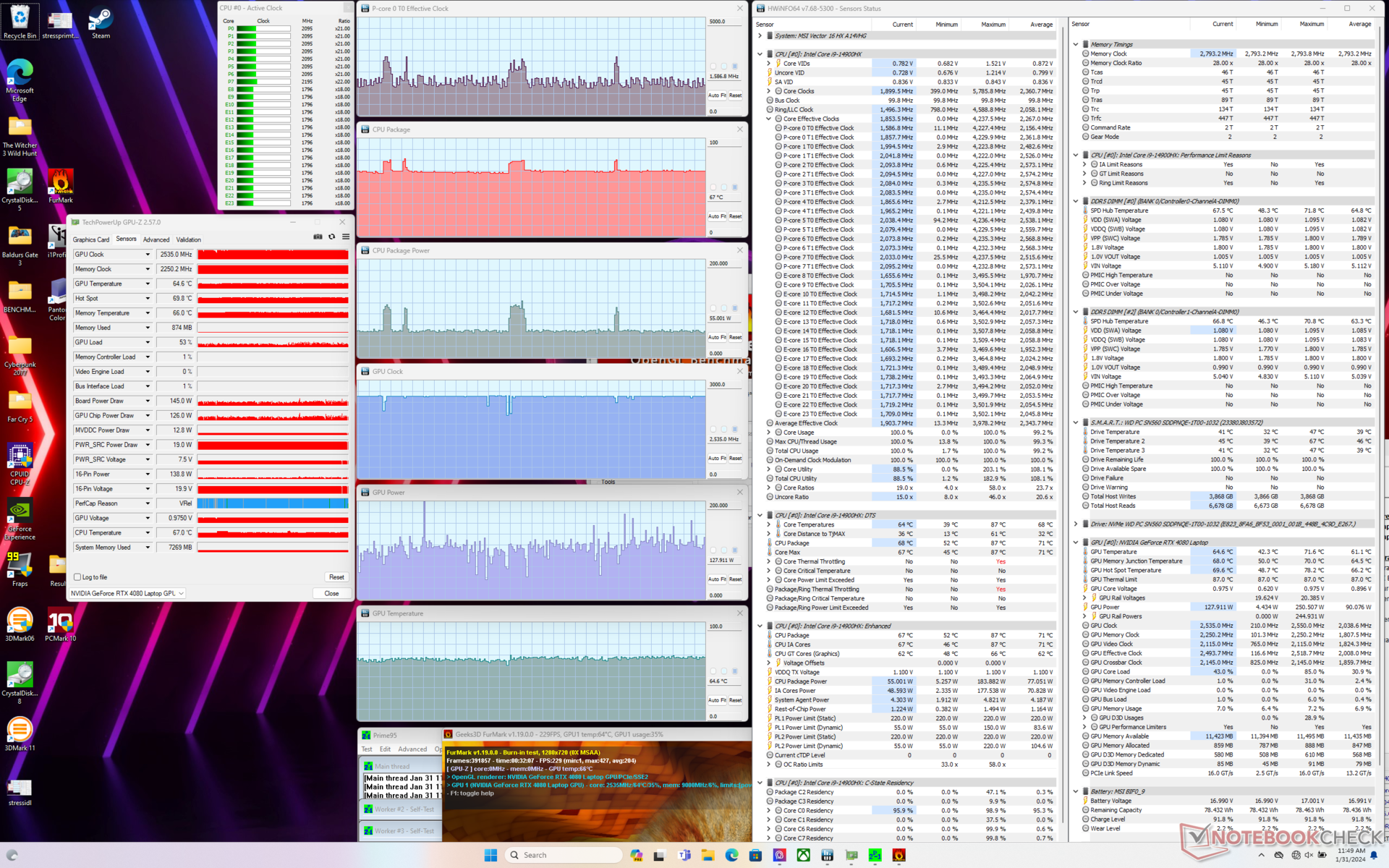1389x868 pixels.
Task: Click the taskbar Search box
Action: [x=564, y=855]
